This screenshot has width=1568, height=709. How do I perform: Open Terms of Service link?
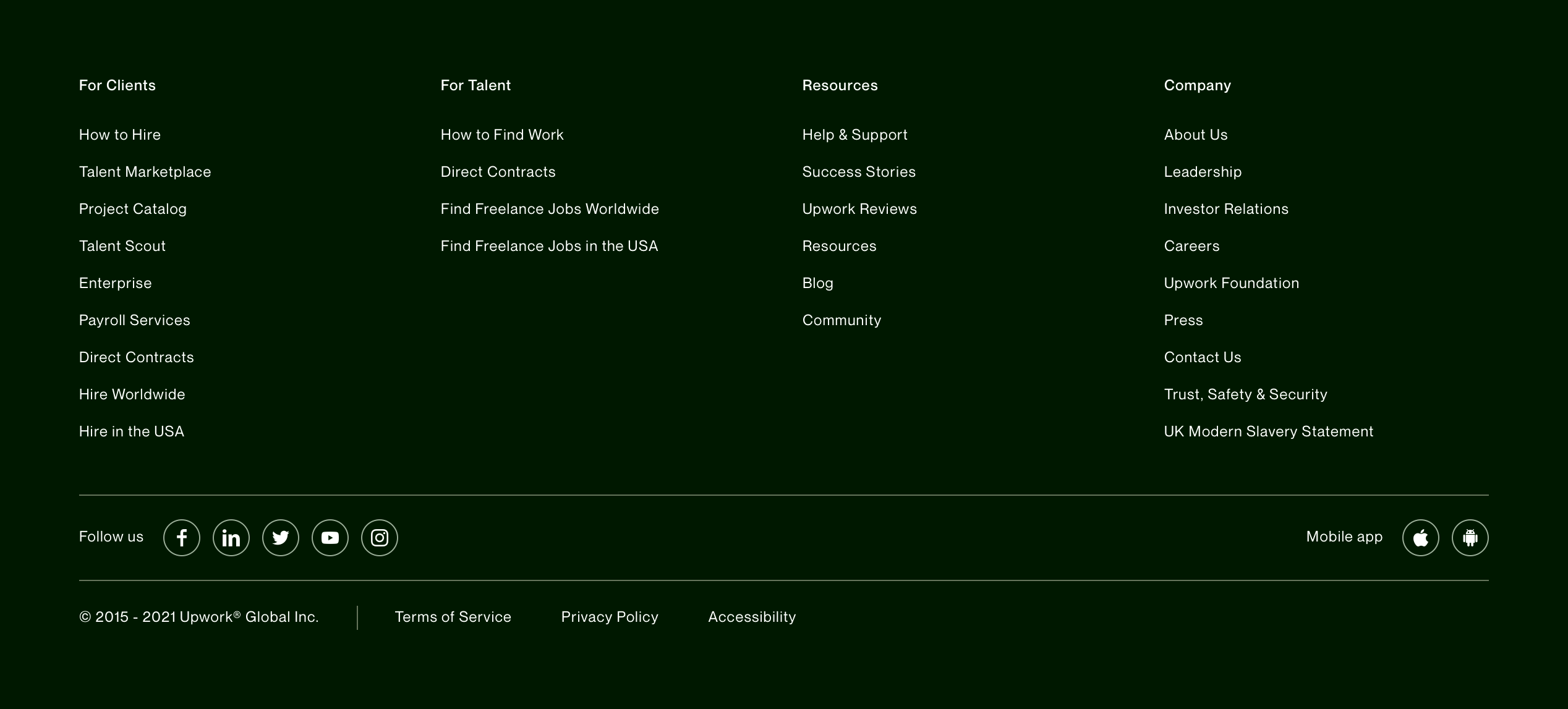(453, 617)
